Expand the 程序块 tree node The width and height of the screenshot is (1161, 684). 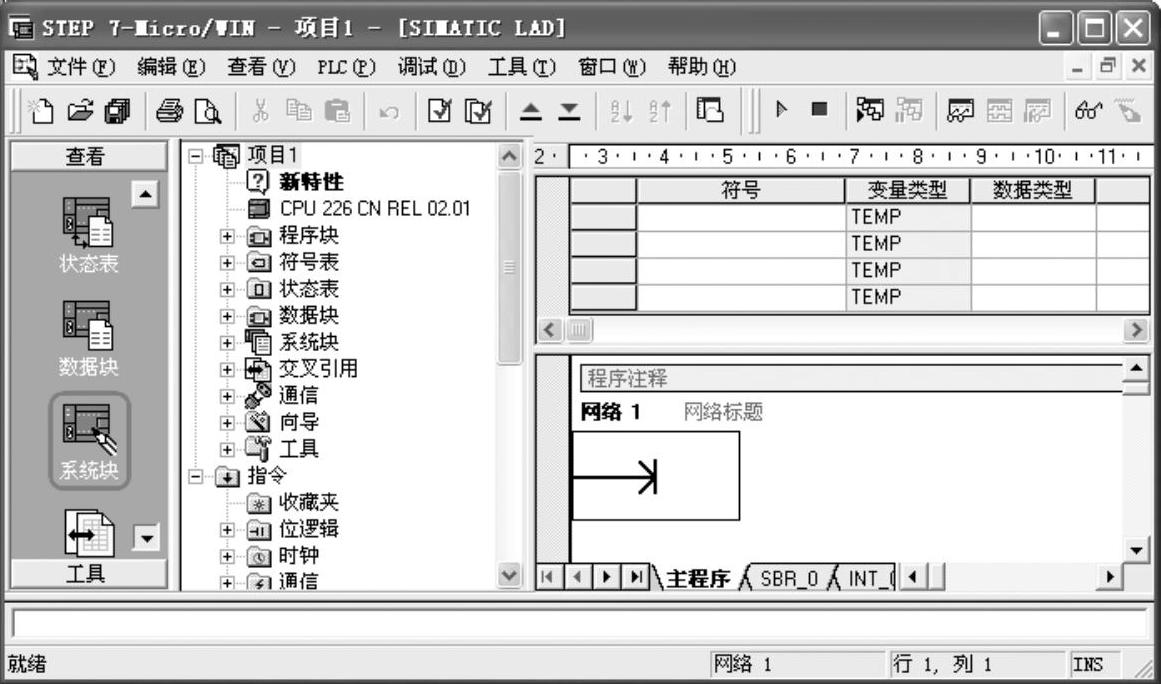coord(227,237)
